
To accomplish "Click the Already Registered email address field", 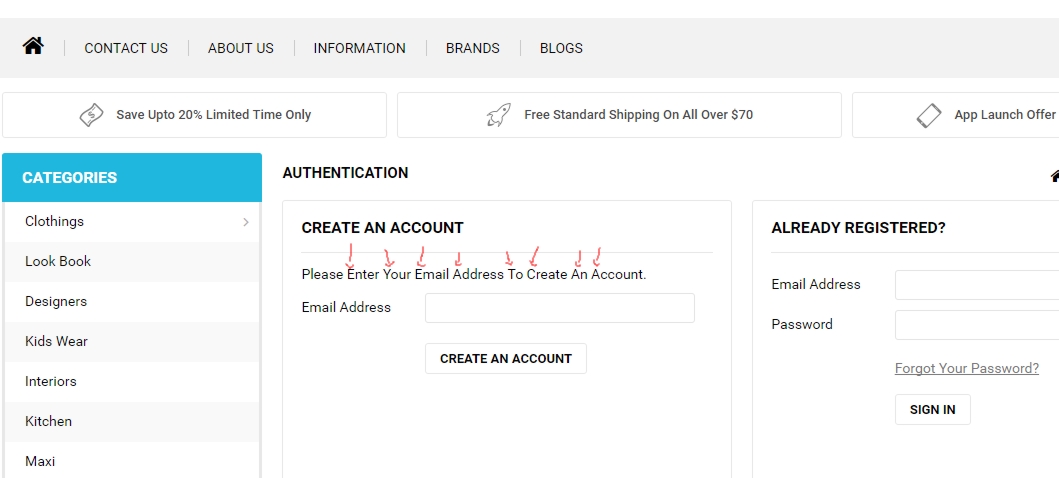I will [x=977, y=285].
